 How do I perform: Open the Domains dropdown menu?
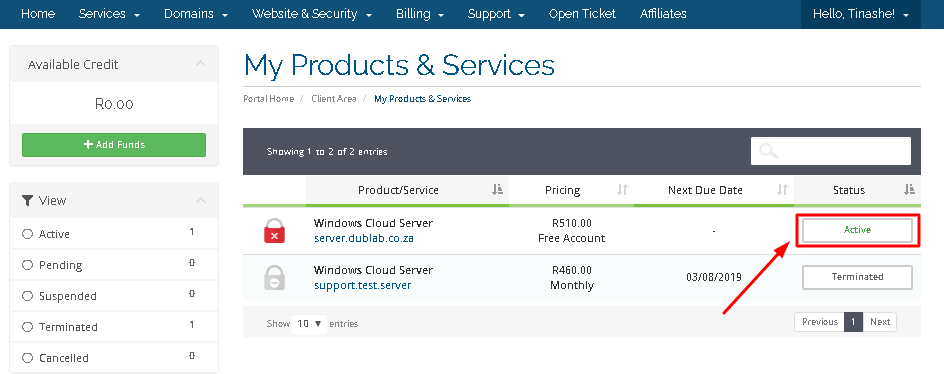(196, 14)
